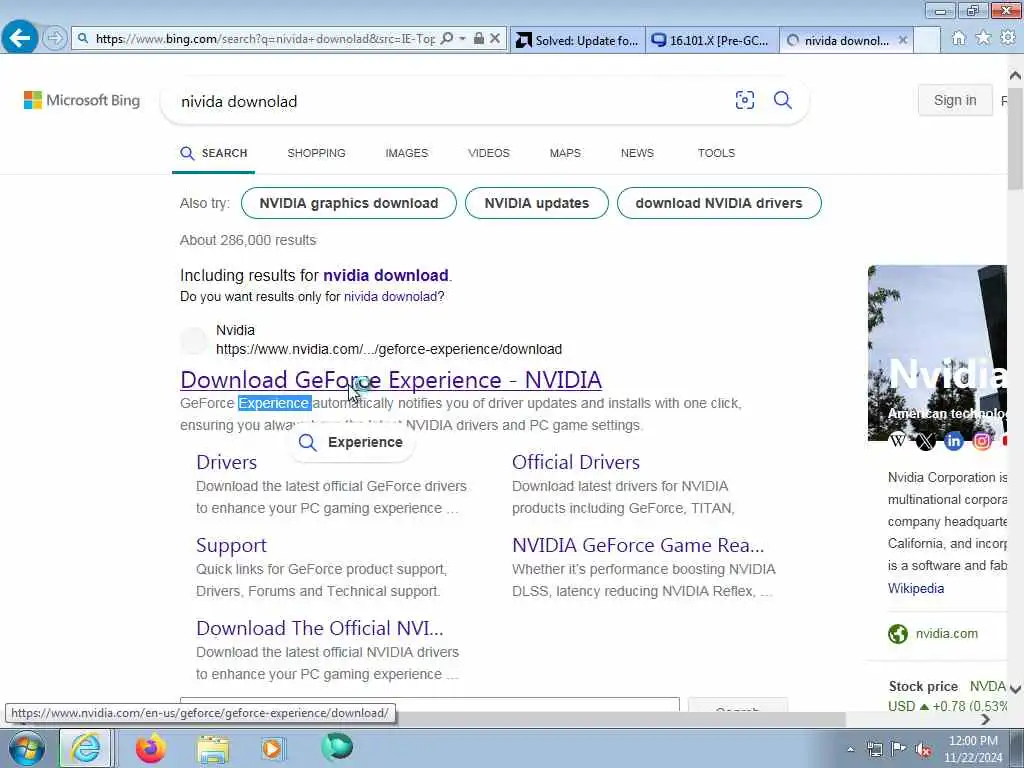The image size is (1024, 768).
Task: Click the Nvidia knowledge panel image
Action: (x=937, y=353)
